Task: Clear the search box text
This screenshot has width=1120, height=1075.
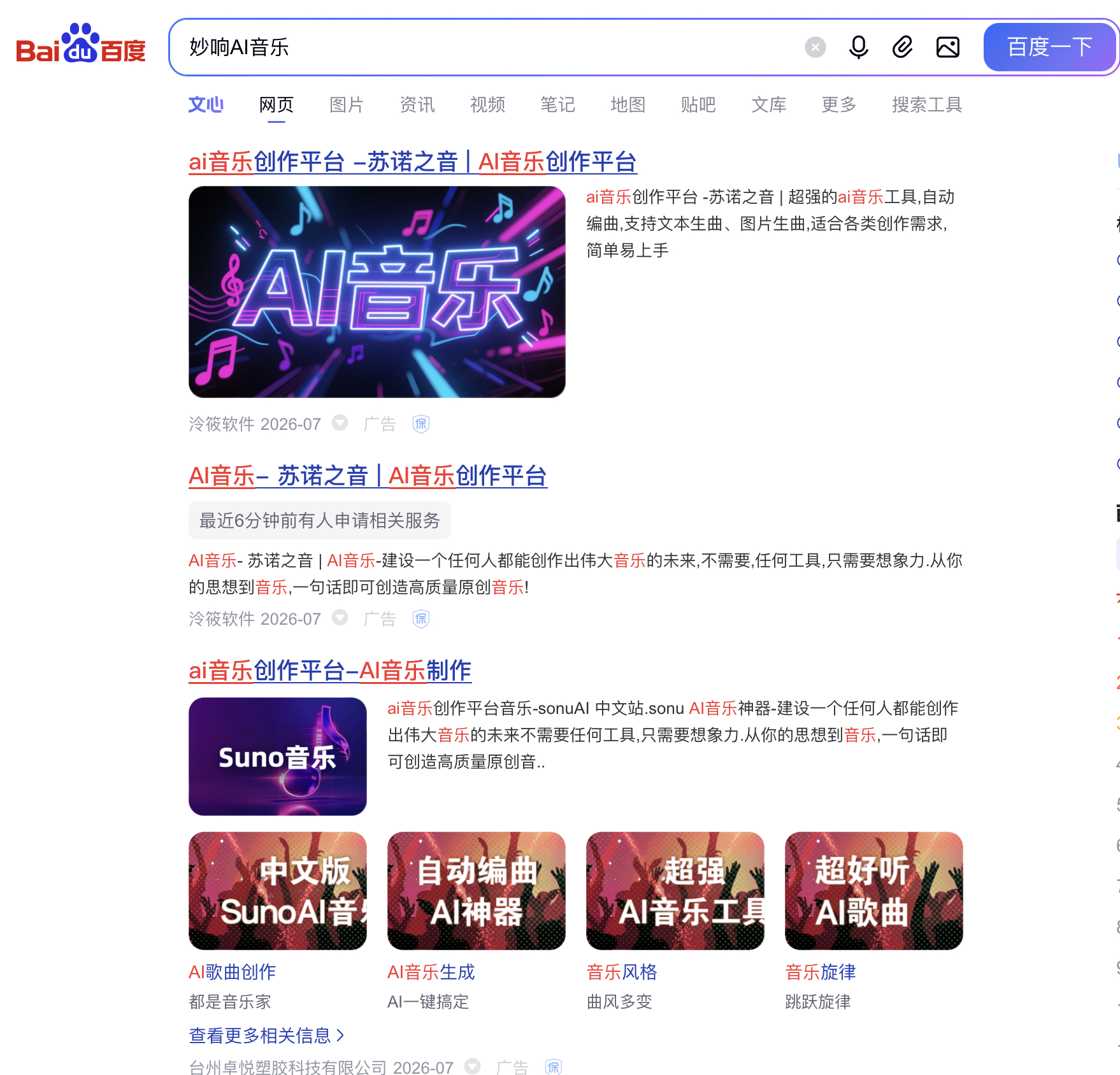Action: 815,47
